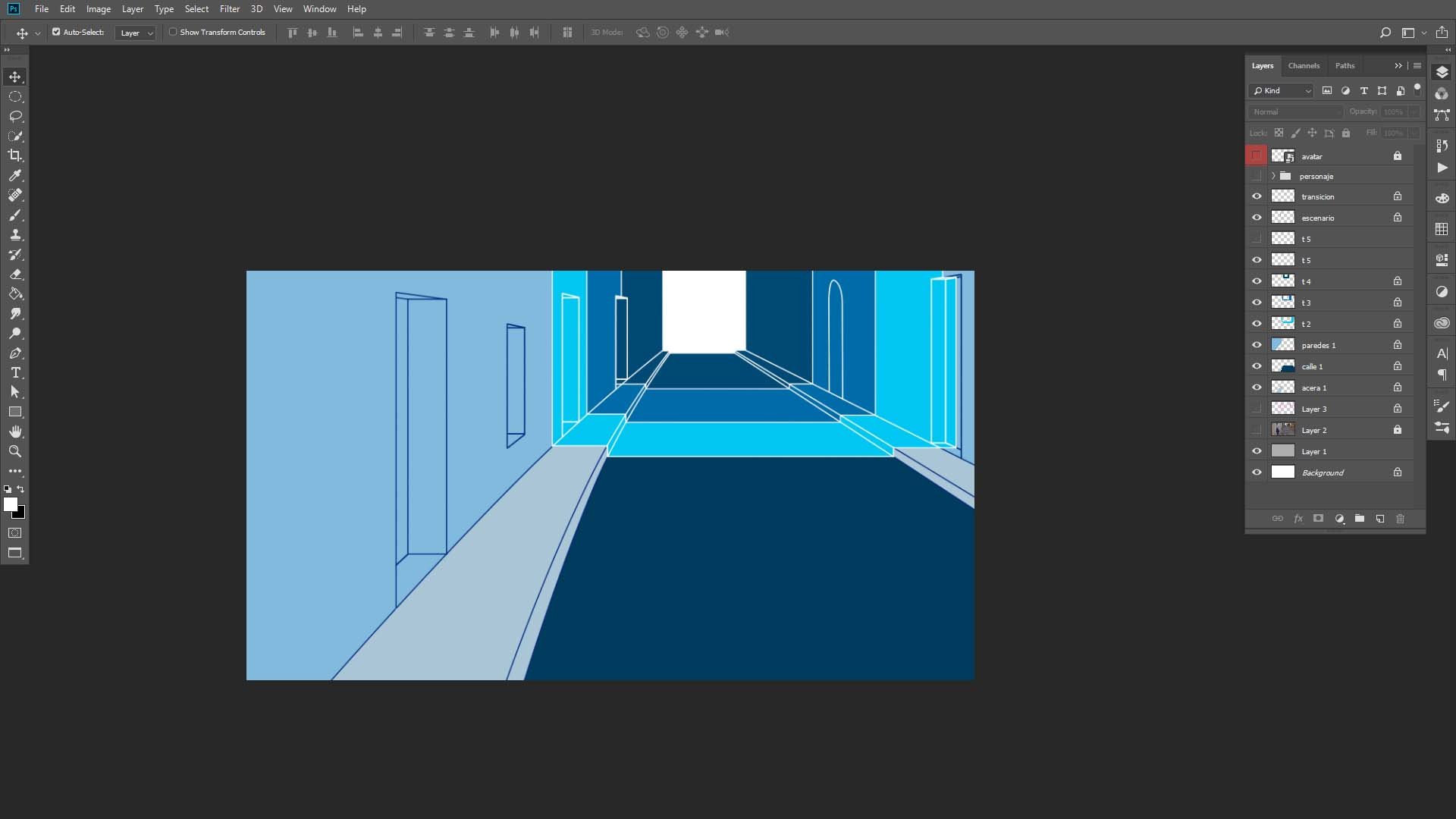
Task: Open the tool preset picker arrow
Action: pyautogui.click(x=38, y=33)
